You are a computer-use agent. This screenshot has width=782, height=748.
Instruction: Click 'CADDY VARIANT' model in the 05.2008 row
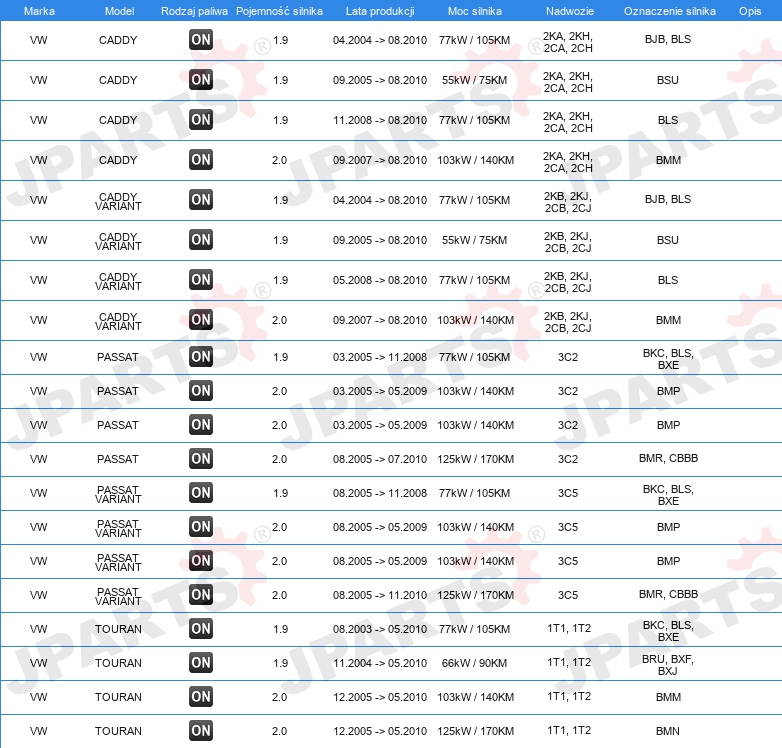118,281
